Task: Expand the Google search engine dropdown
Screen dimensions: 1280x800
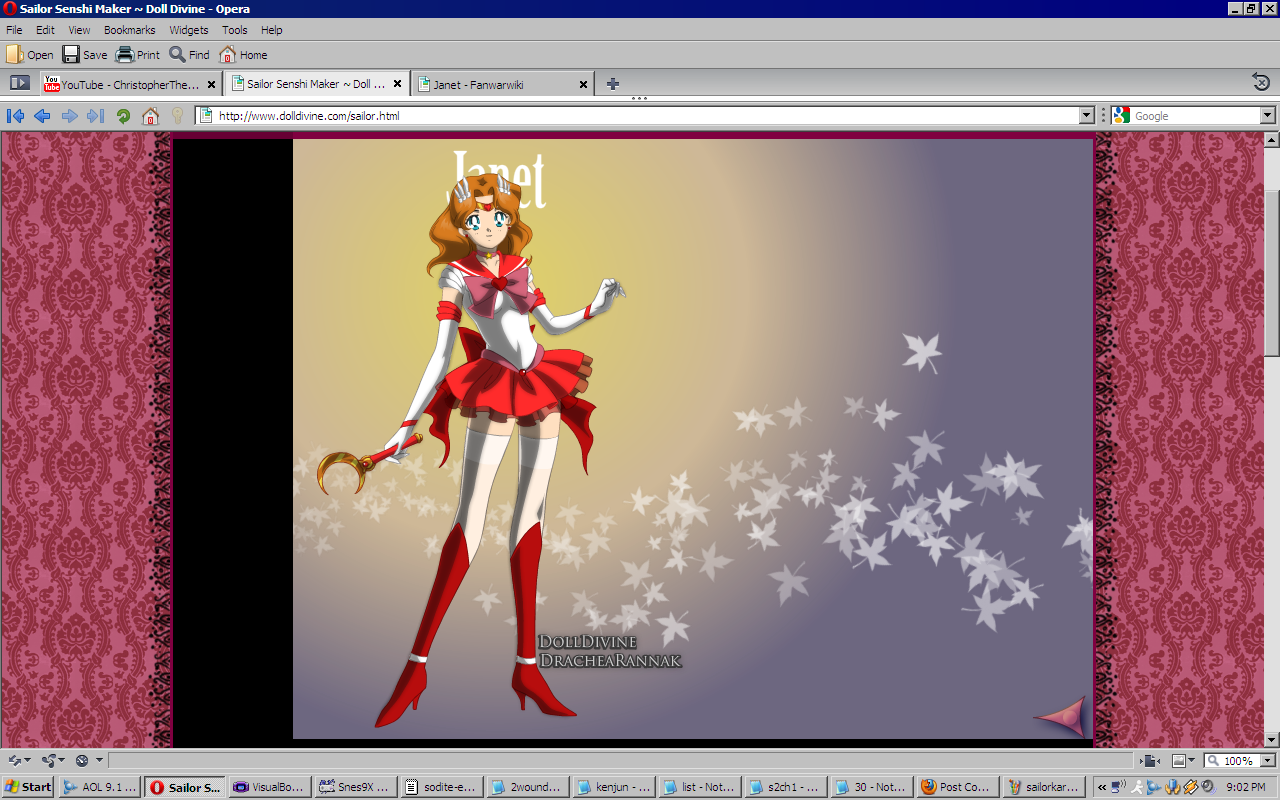Action: pyautogui.click(x=1268, y=116)
